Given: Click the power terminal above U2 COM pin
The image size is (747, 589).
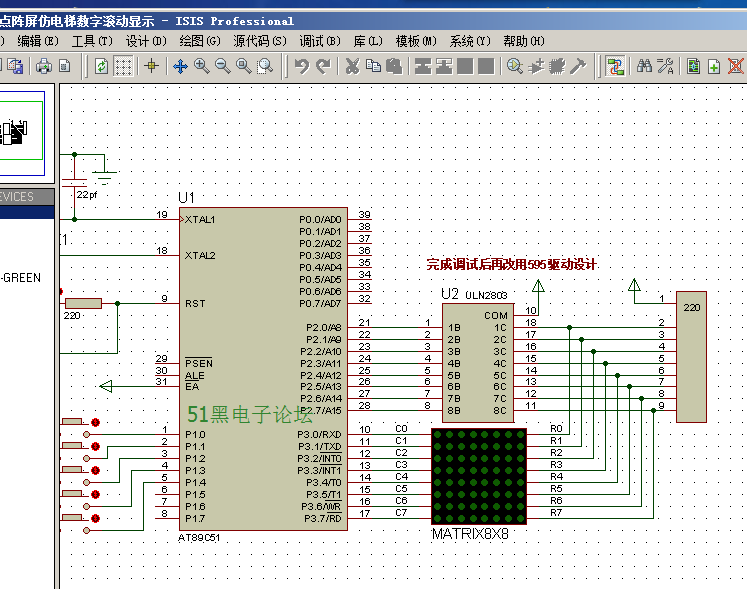Looking at the screenshot, I should pos(538,286).
